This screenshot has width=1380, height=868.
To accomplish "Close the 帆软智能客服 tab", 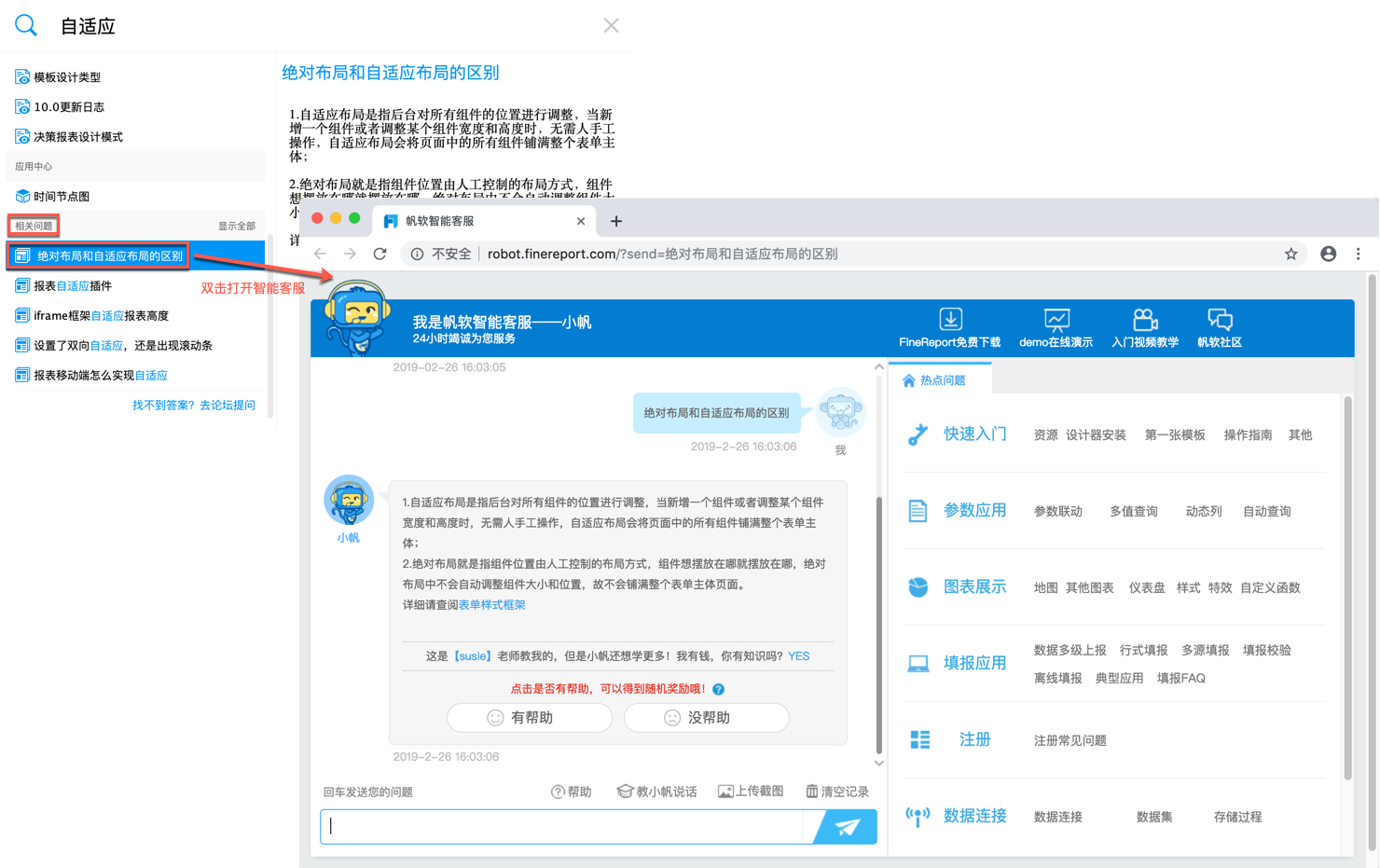I will (581, 221).
